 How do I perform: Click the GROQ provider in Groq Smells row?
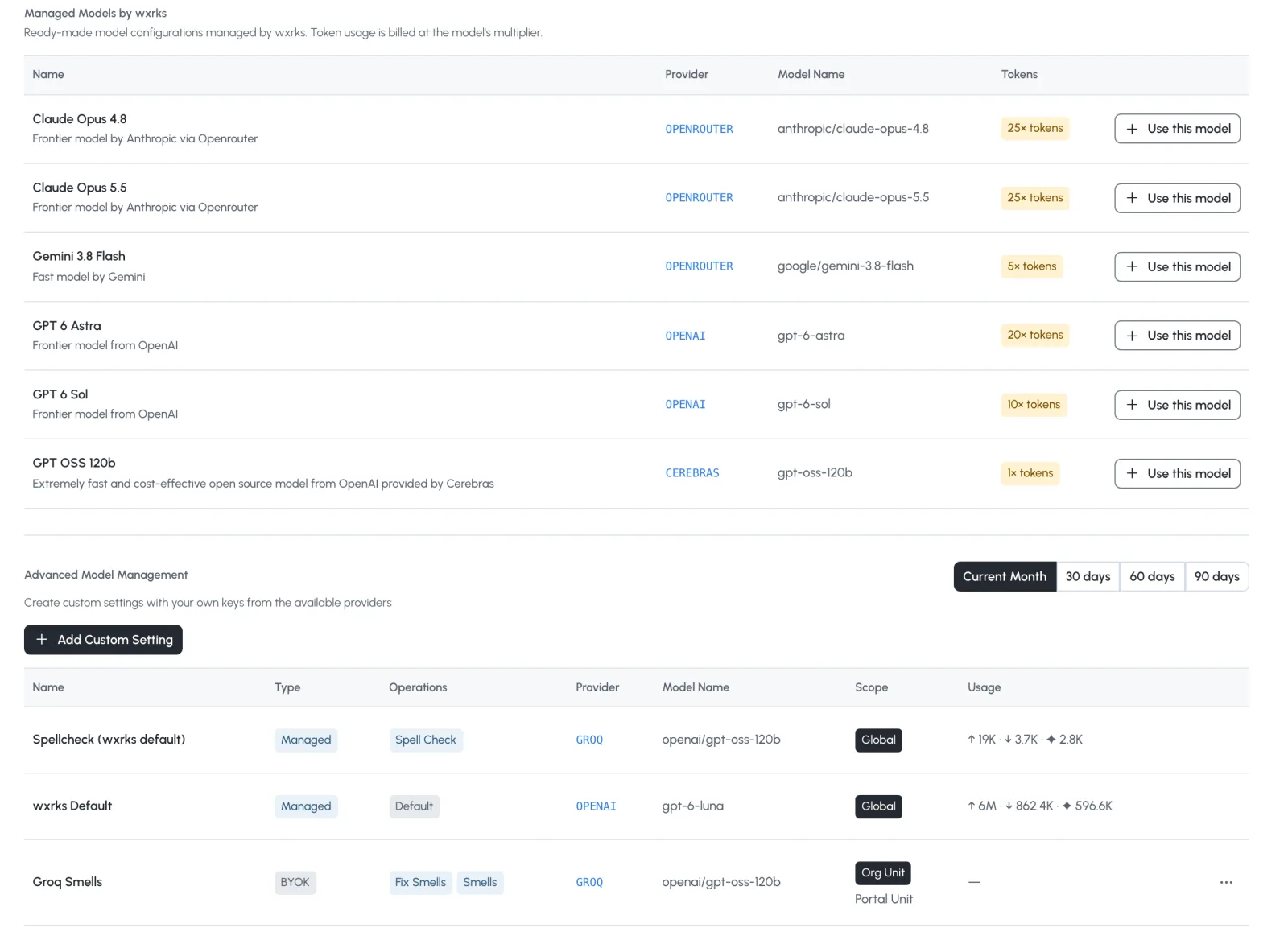[x=589, y=883]
